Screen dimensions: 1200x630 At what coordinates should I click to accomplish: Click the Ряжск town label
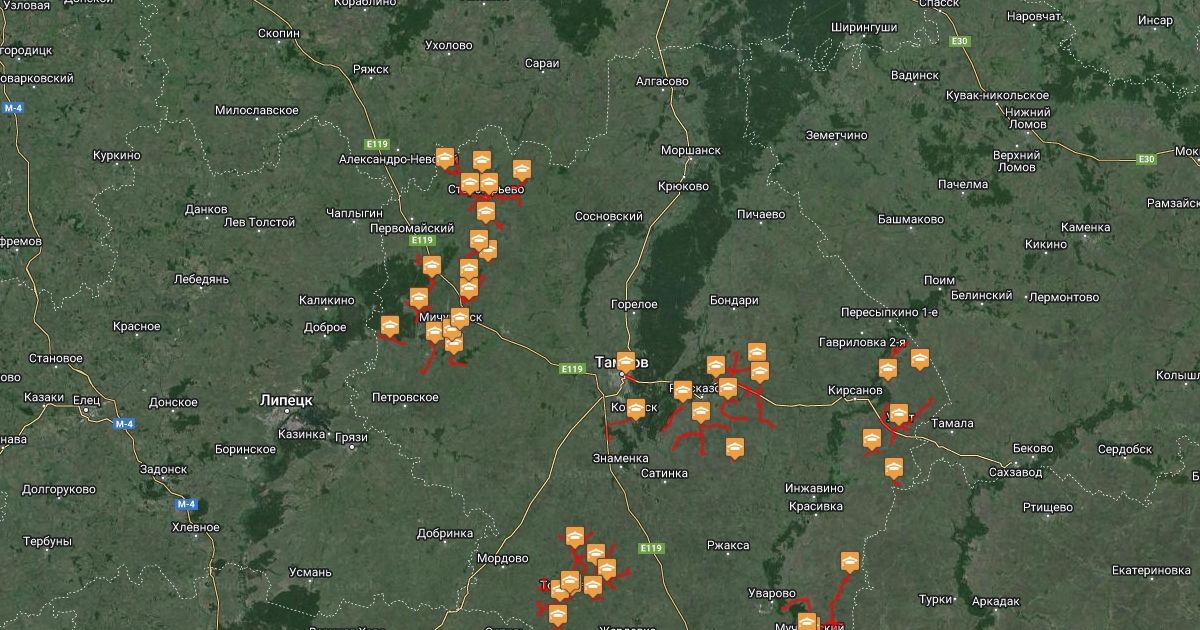[x=370, y=69]
